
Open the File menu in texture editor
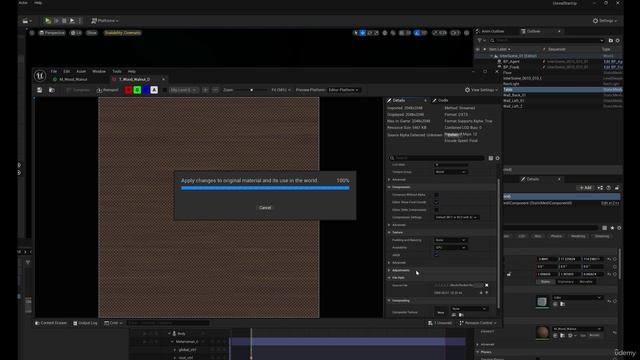tap(54, 71)
